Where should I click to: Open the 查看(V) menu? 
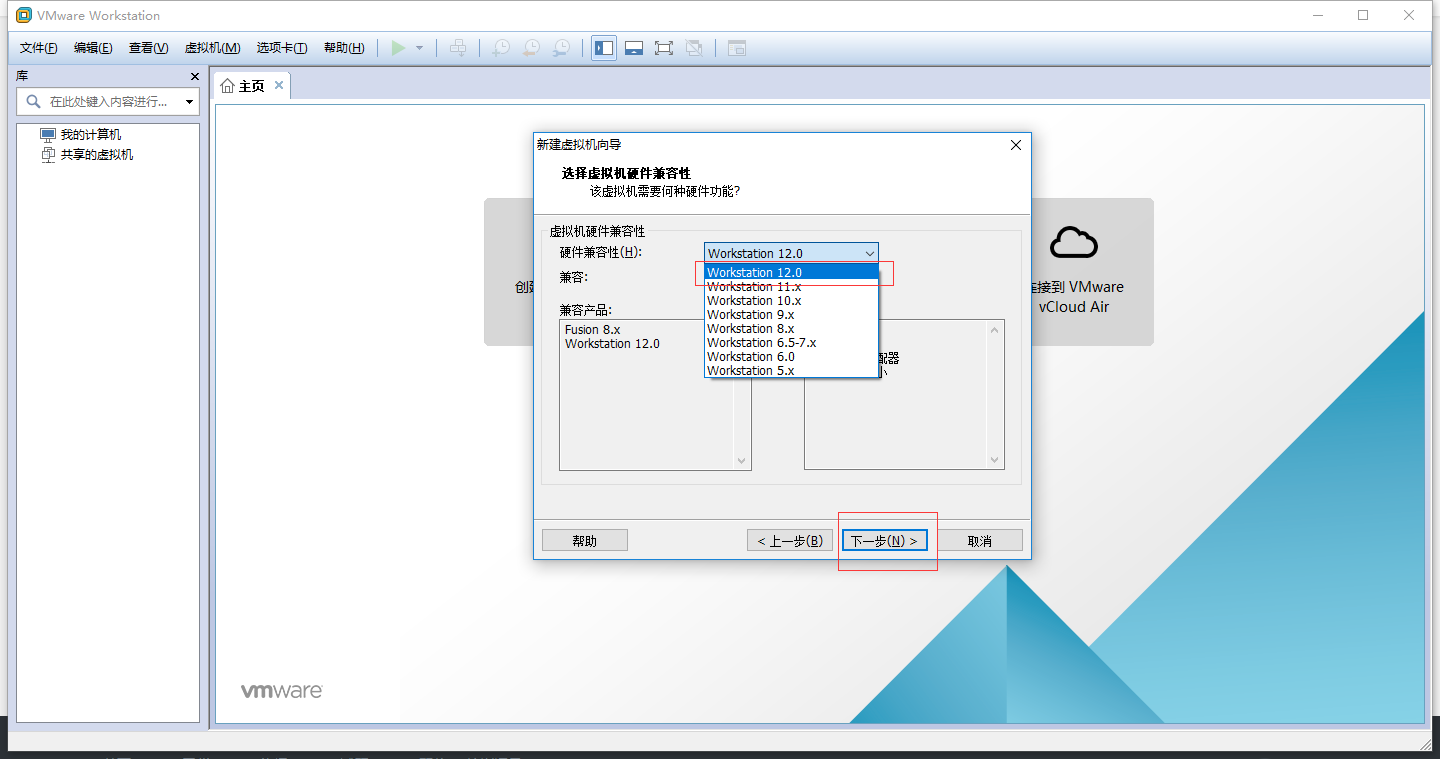(x=148, y=48)
